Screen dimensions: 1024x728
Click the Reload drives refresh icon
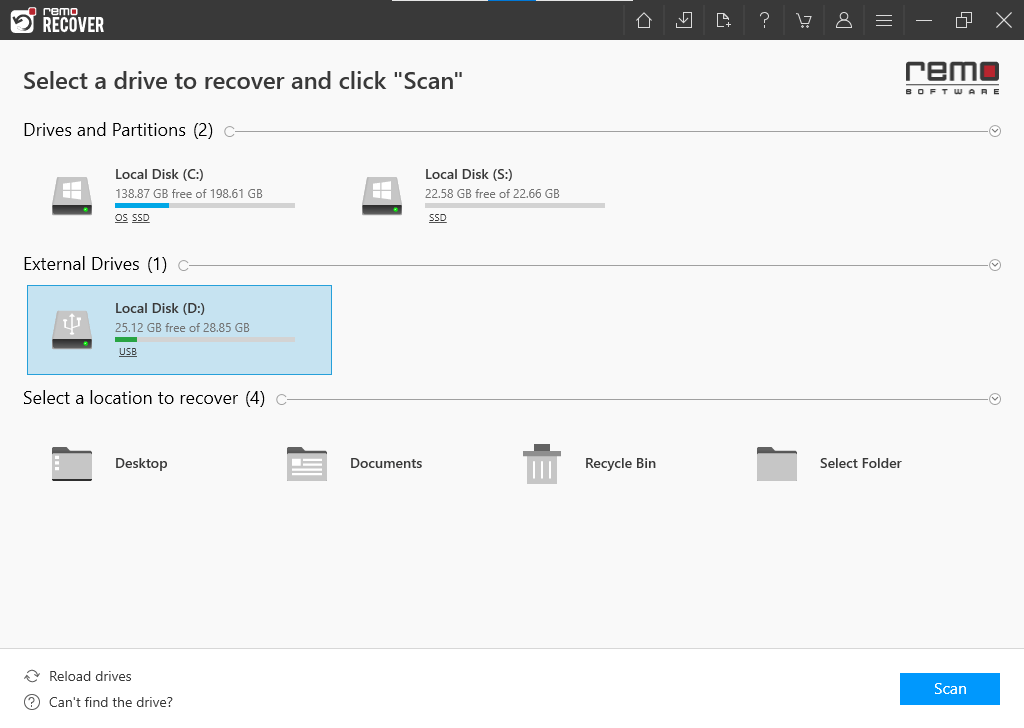pyautogui.click(x=31, y=676)
